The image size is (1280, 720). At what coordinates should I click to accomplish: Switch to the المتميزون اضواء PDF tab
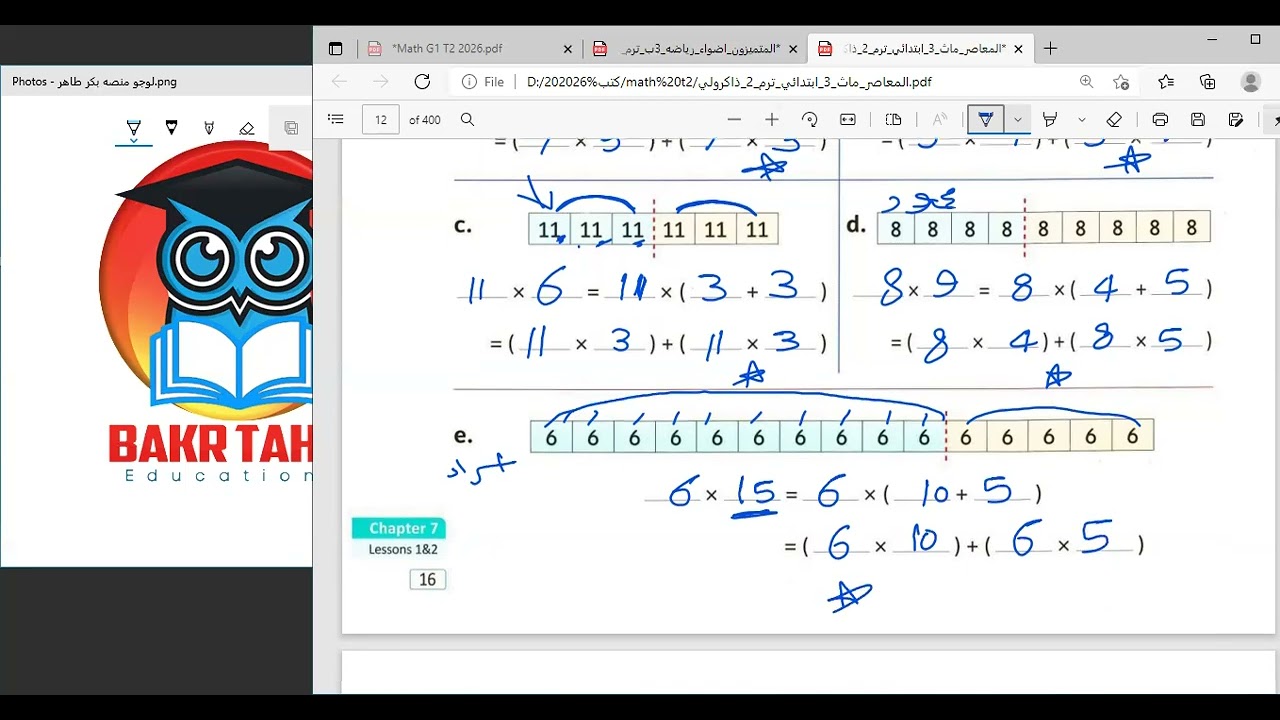[696, 48]
